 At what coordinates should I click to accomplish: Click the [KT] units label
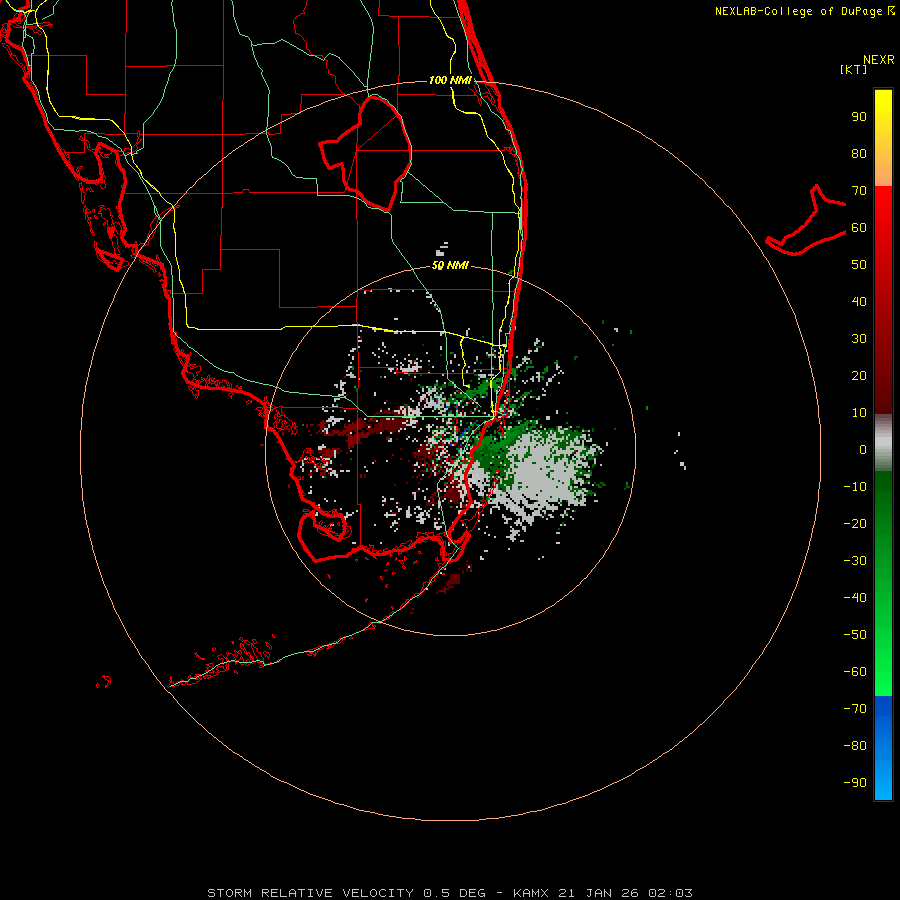click(x=854, y=69)
